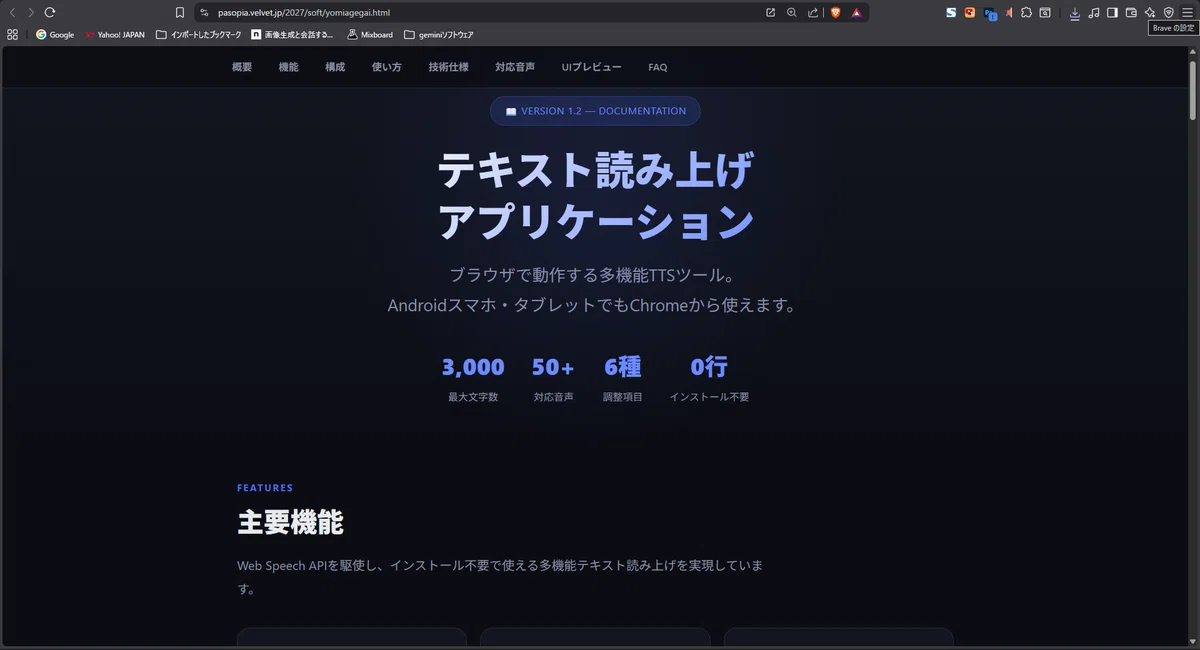Click the VERSION 1.2 — DOCUMENTATION badge

595,111
